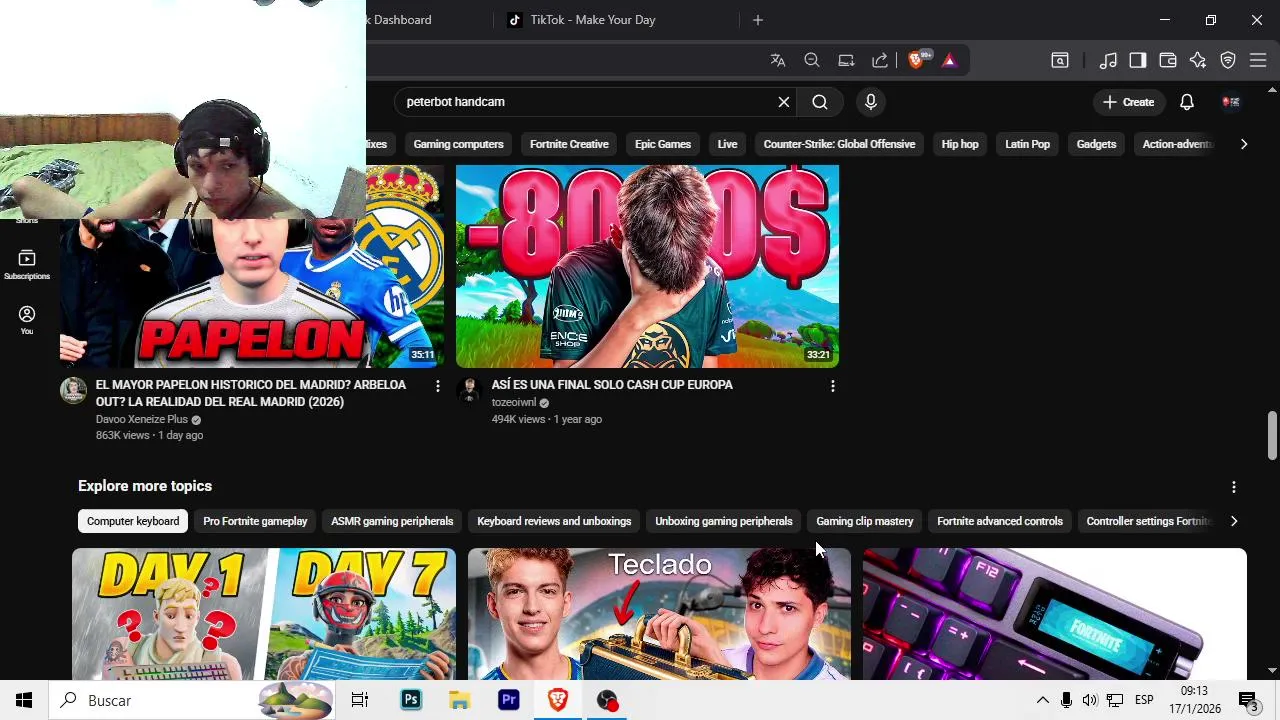The width and height of the screenshot is (1280, 720).
Task: Open video title ASÍ ES UNA FINAL SOLO CASH CUP EUROPA
Action: pyautogui.click(x=612, y=385)
